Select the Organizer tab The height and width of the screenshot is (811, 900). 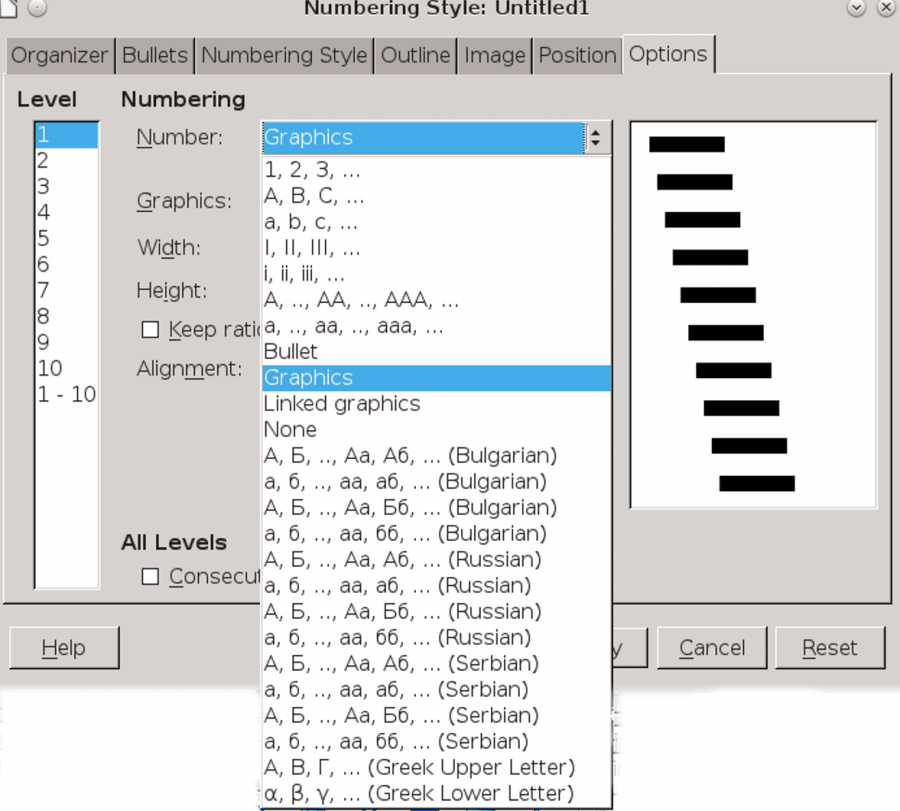59,56
